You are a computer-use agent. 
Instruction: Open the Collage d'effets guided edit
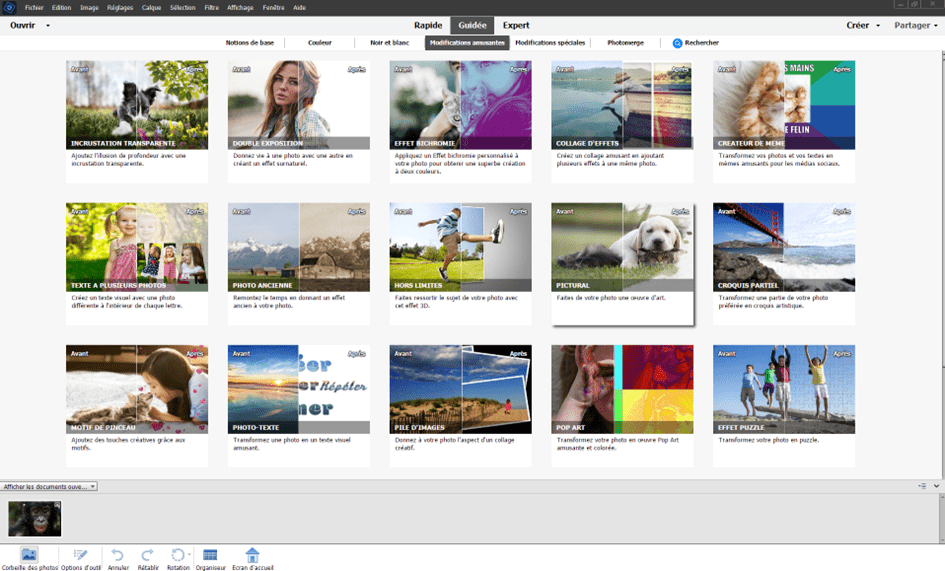coord(622,121)
